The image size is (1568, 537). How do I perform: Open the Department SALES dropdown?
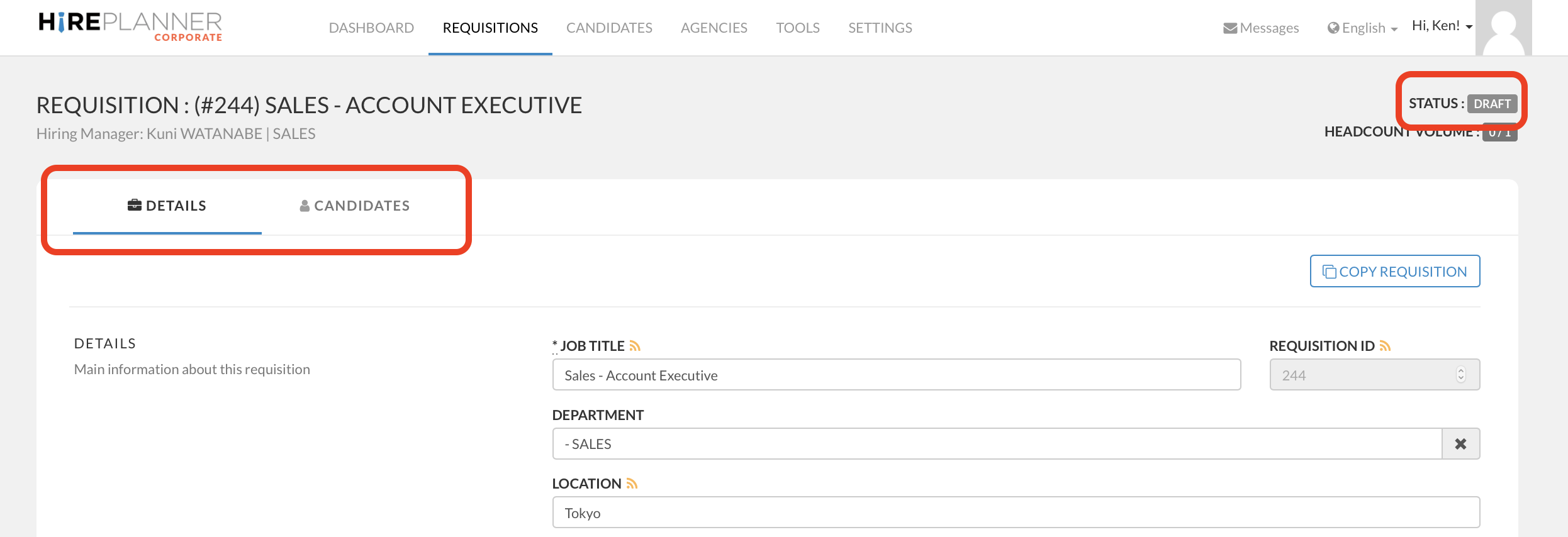pyautogui.click(x=997, y=444)
